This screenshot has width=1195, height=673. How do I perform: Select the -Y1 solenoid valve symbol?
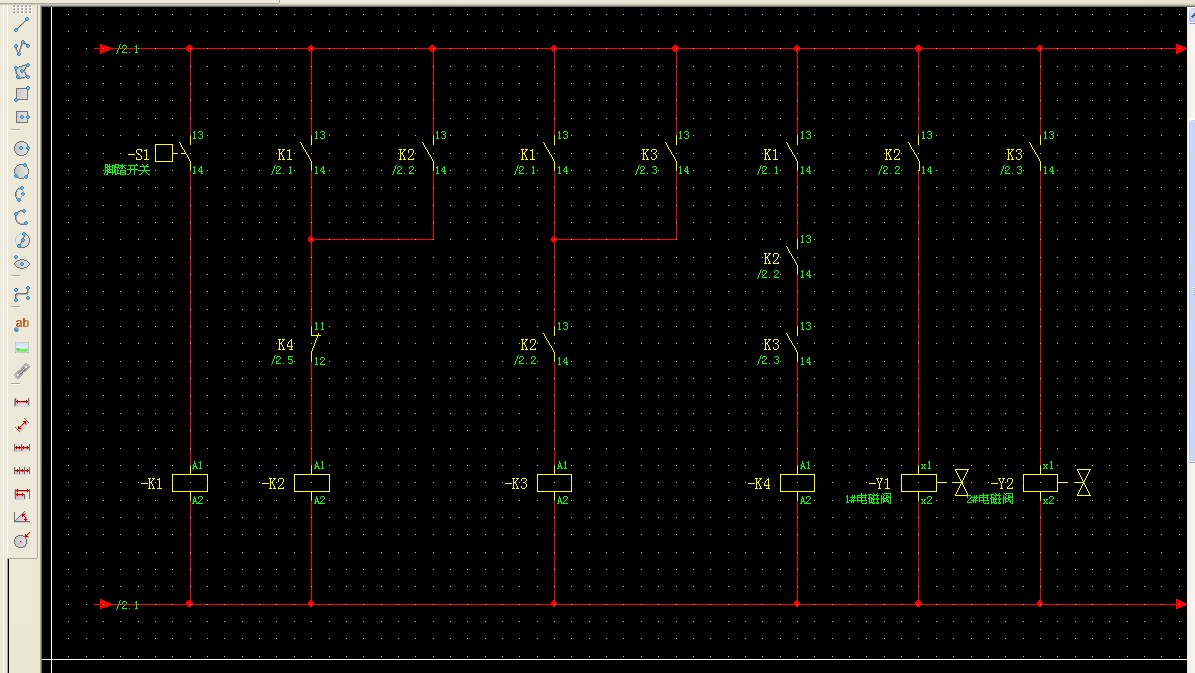coord(918,483)
